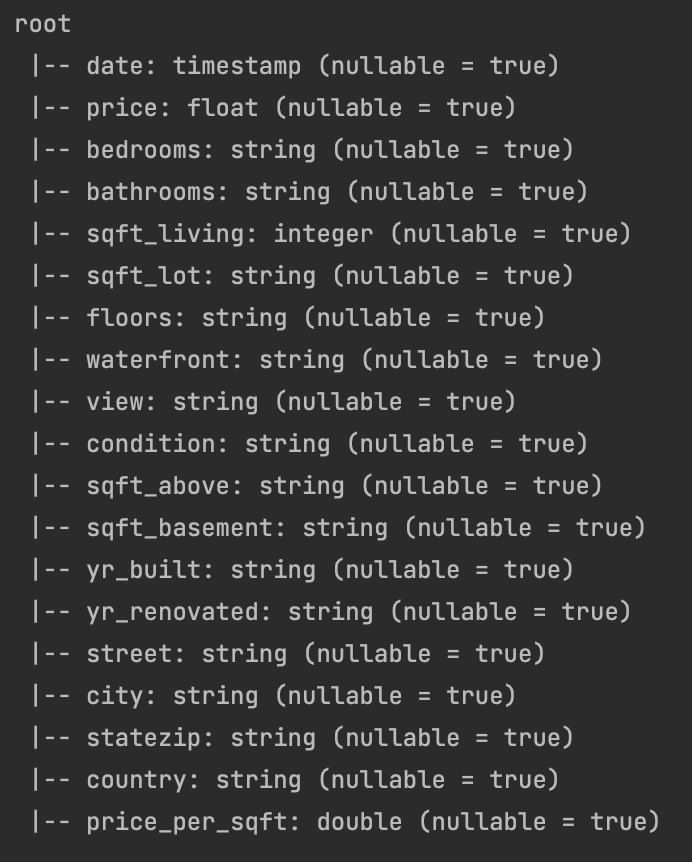This screenshot has height=862, width=692.
Task: Click the floors string field line
Action: (x=289, y=318)
